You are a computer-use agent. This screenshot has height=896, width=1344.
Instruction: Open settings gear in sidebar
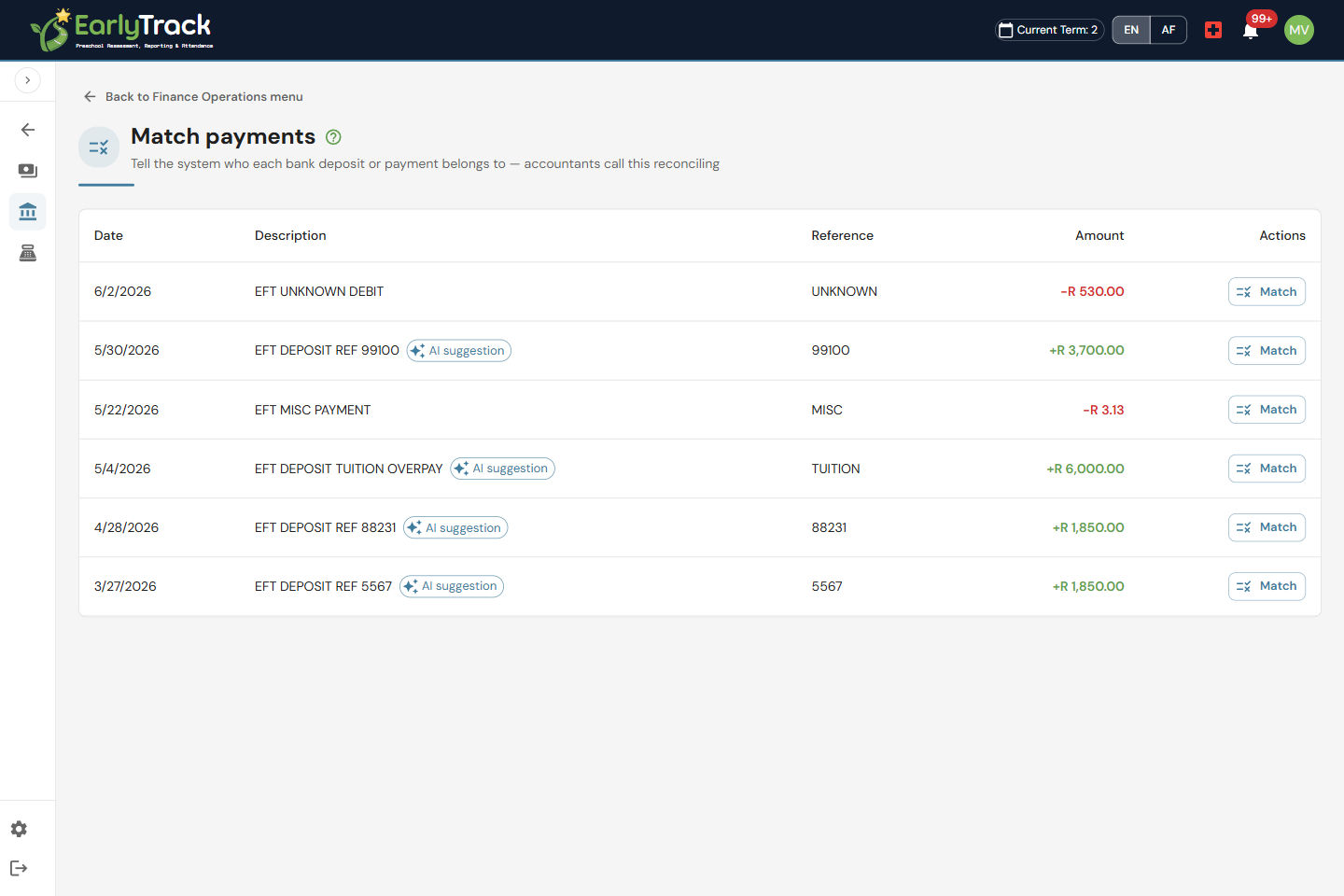pos(19,829)
